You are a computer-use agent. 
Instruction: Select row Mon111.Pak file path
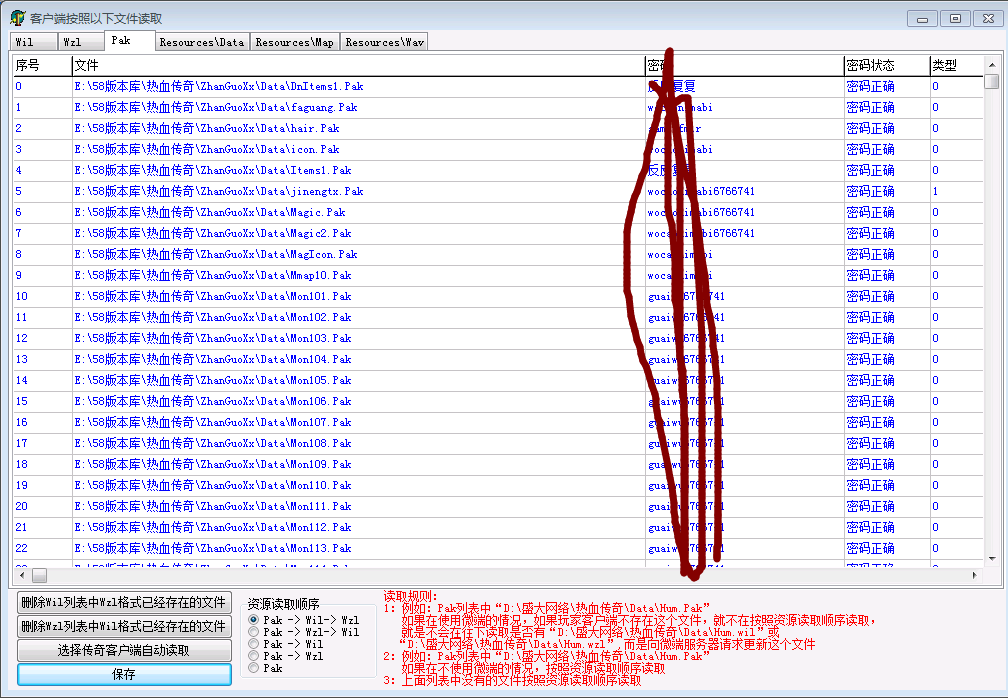pyautogui.click(x=213, y=506)
